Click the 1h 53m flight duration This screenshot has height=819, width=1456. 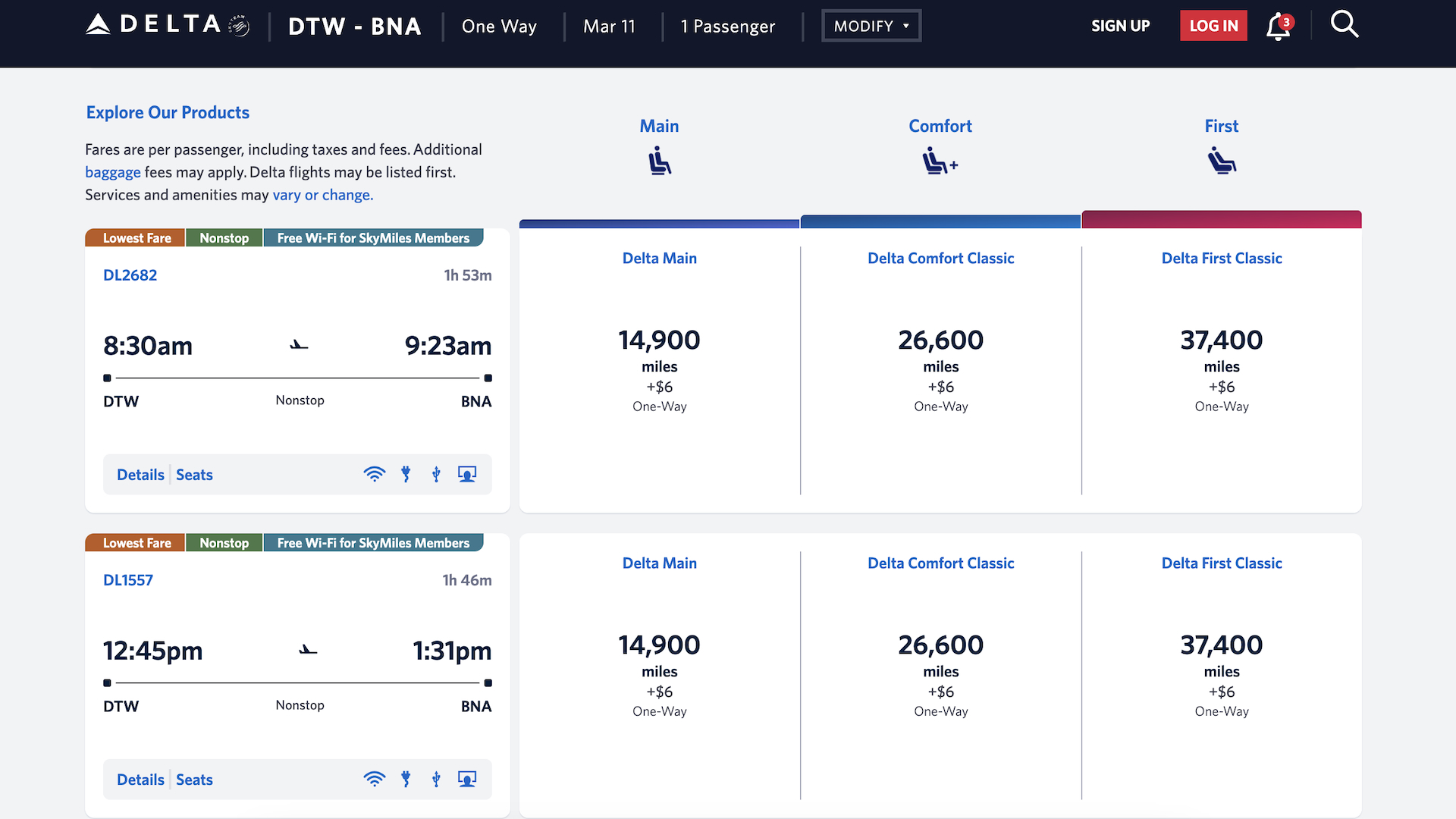(x=468, y=275)
